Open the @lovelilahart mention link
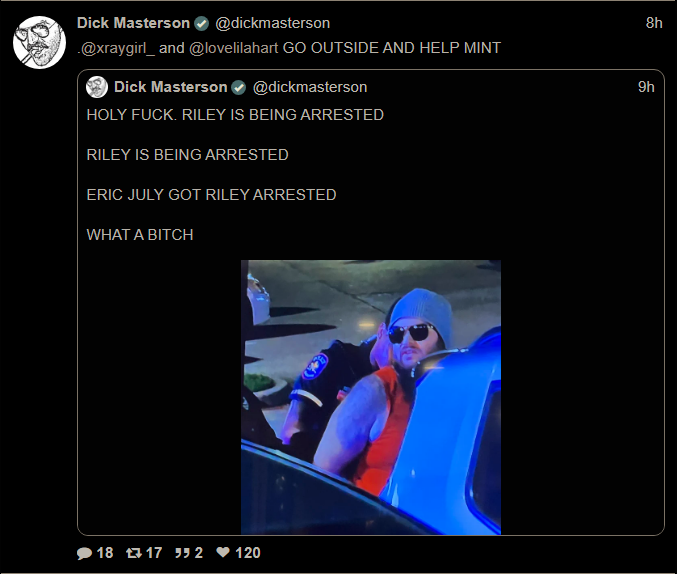Image resolution: width=677 pixels, height=574 pixels. pyautogui.click(x=234, y=48)
